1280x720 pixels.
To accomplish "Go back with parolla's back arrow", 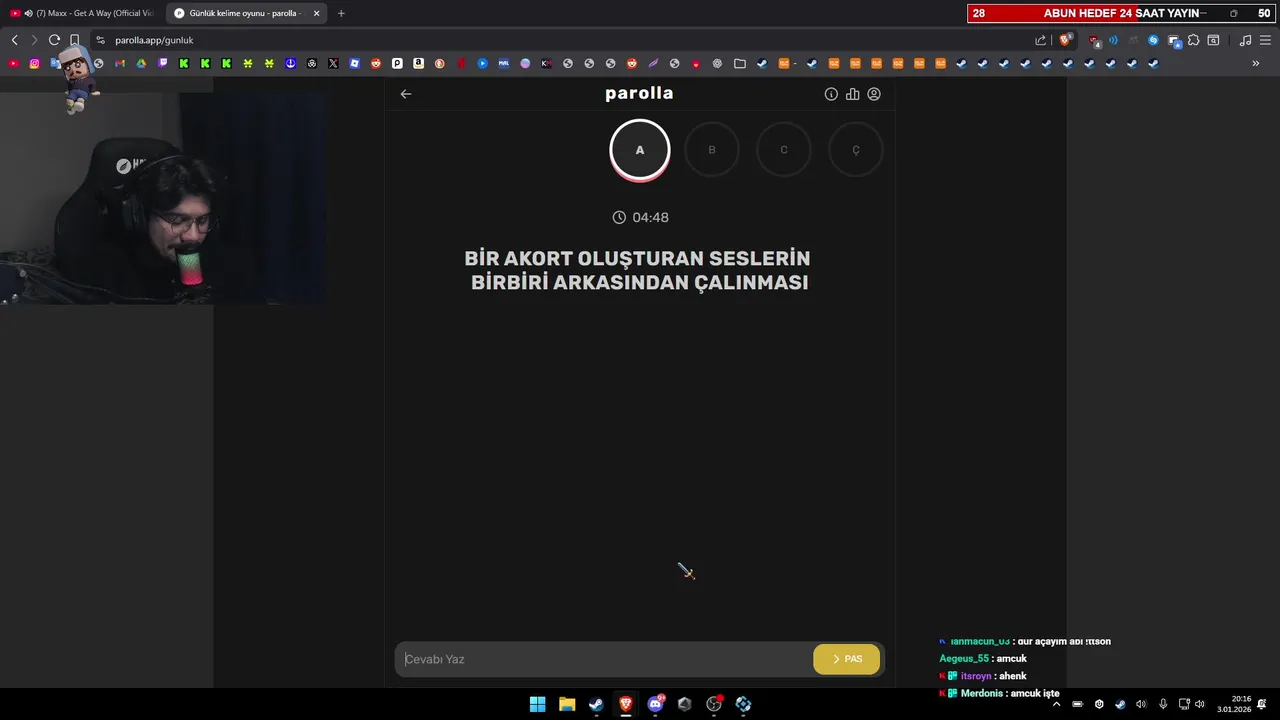I will point(406,94).
